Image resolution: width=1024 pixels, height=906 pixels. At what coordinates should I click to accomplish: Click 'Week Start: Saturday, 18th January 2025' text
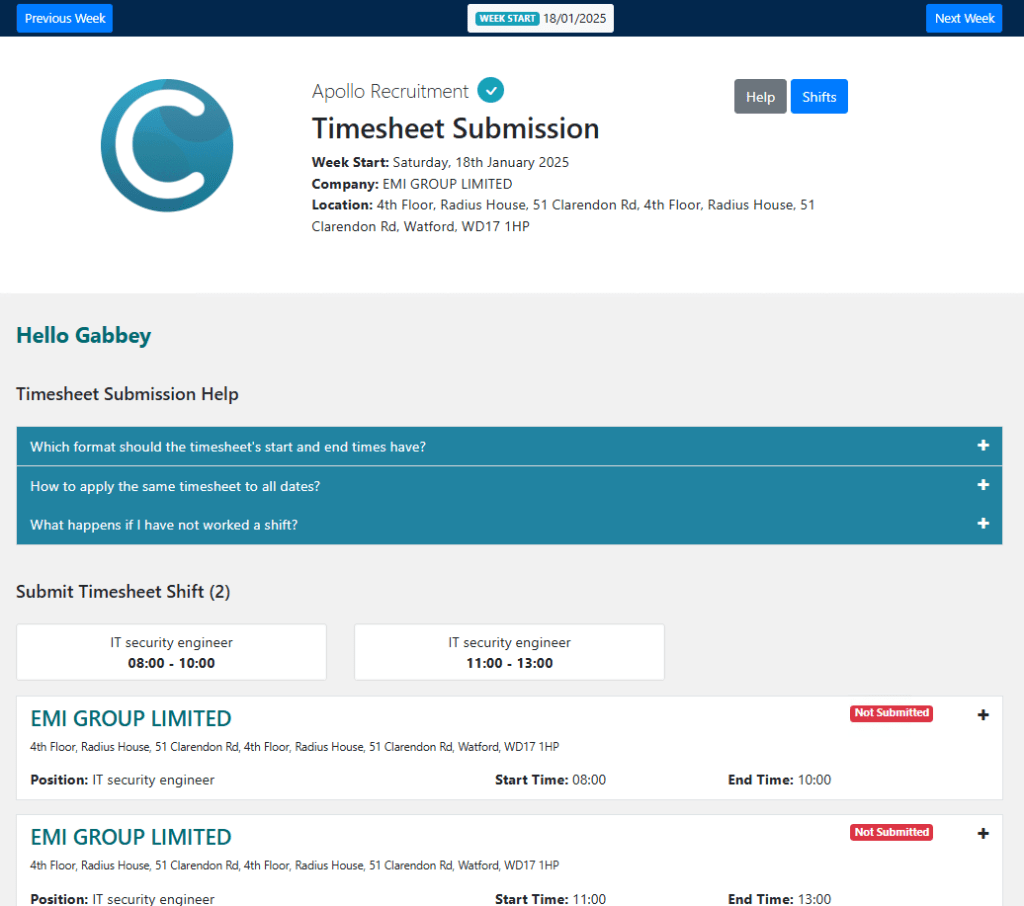point(440,163)
